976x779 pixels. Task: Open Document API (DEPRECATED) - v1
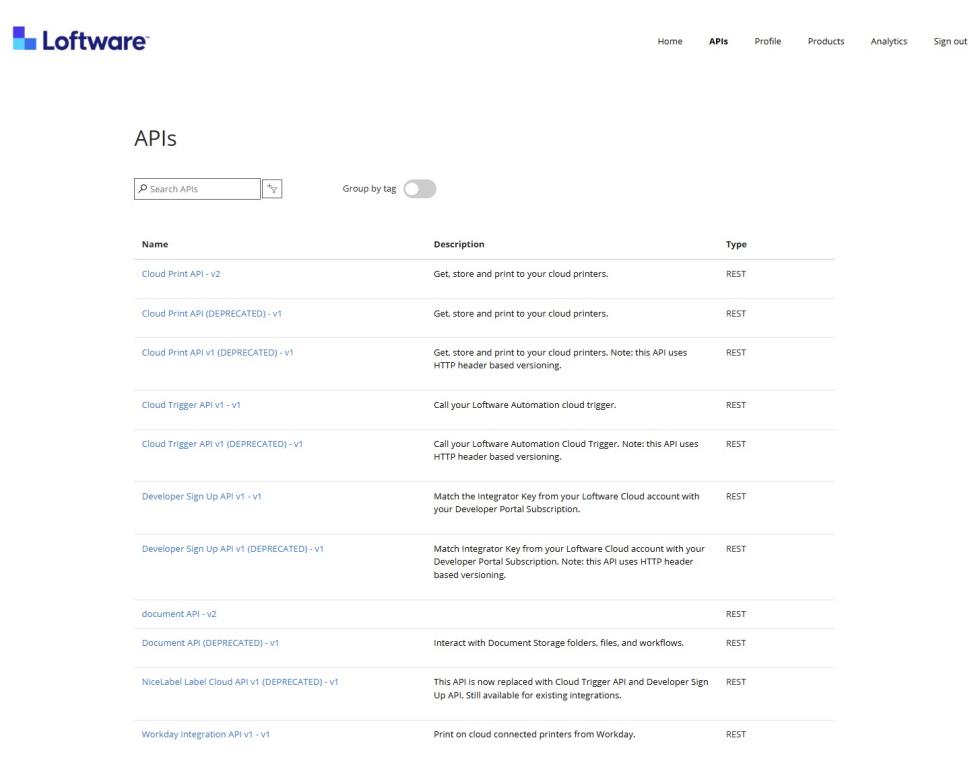pyautogui.click(x=210, y=642)
